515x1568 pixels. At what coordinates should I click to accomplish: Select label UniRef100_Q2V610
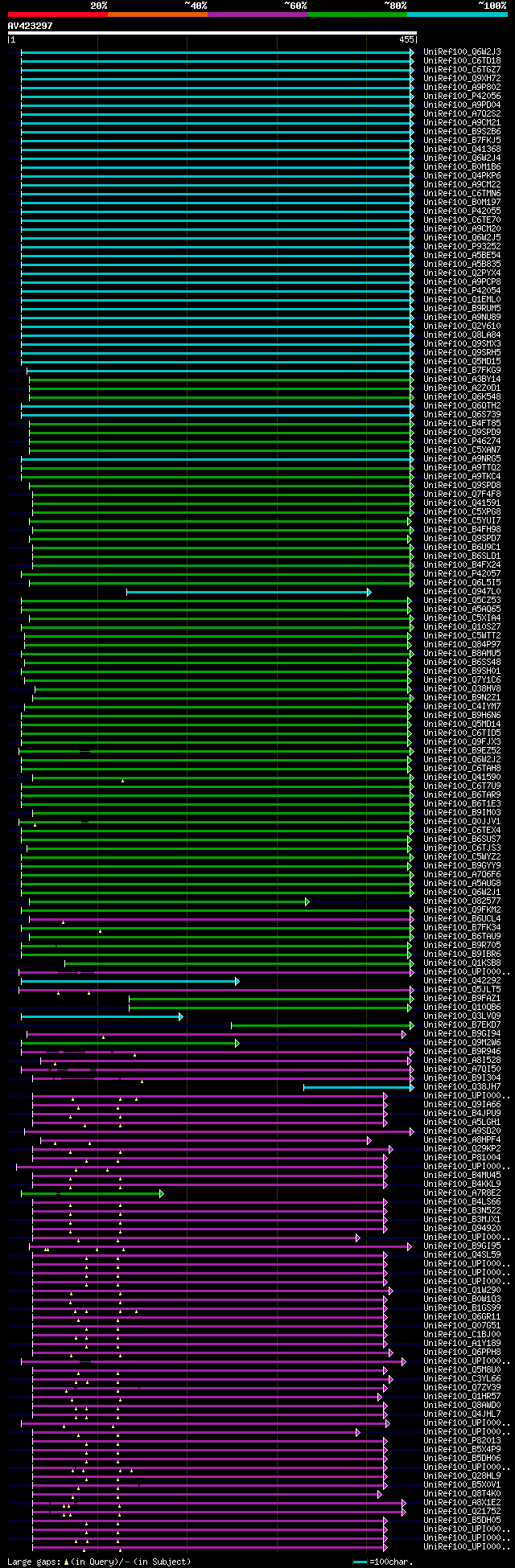coord(462,326)
